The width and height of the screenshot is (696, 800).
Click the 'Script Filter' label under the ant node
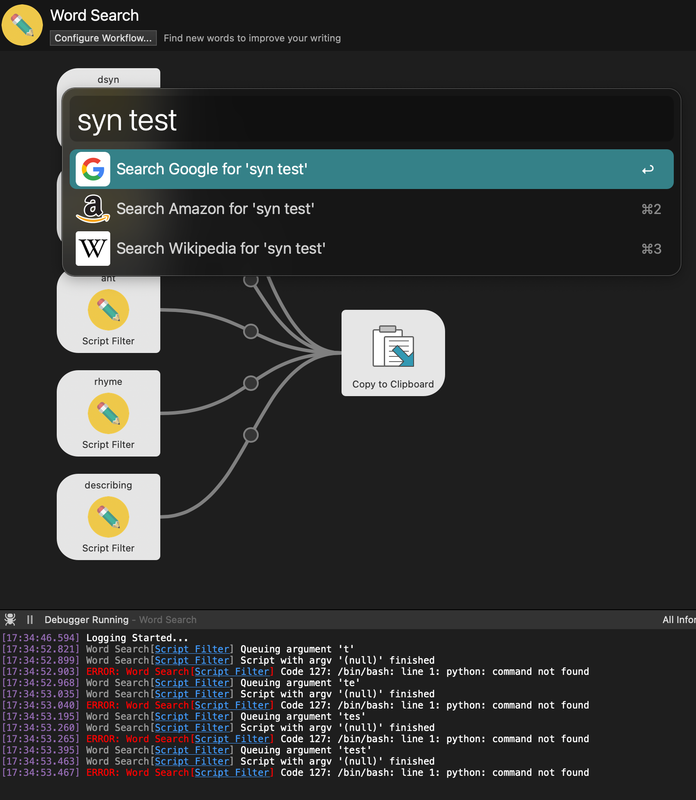tap(108, 341)
